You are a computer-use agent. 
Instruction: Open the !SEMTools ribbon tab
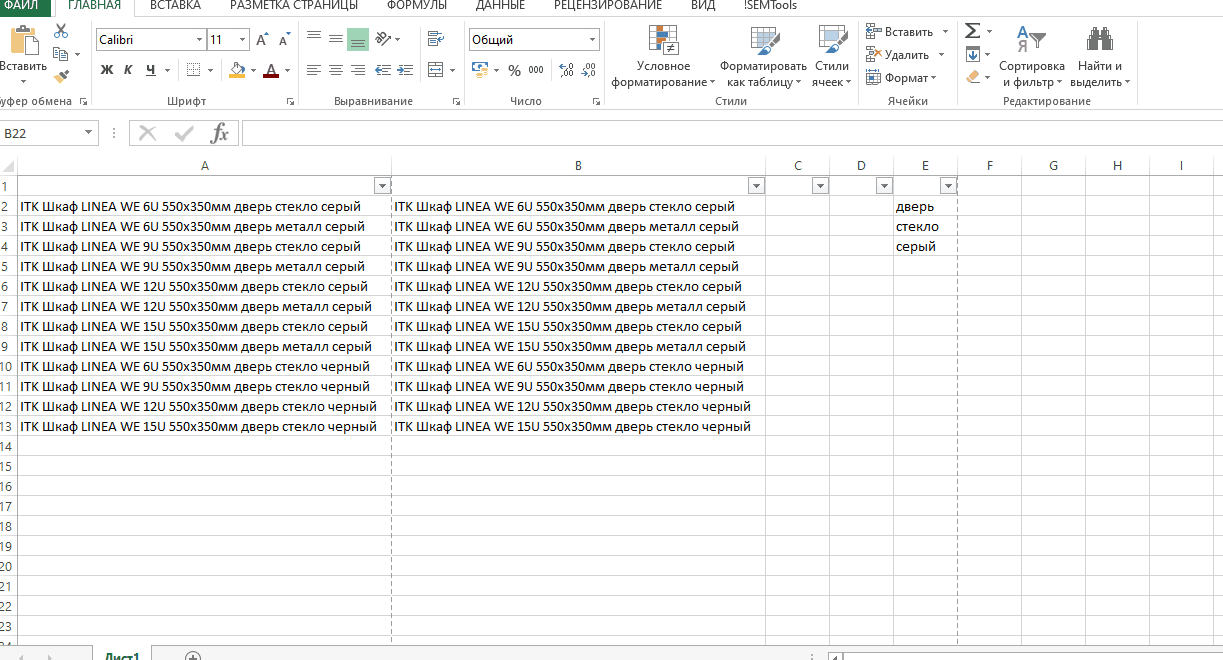pos(770,6)
